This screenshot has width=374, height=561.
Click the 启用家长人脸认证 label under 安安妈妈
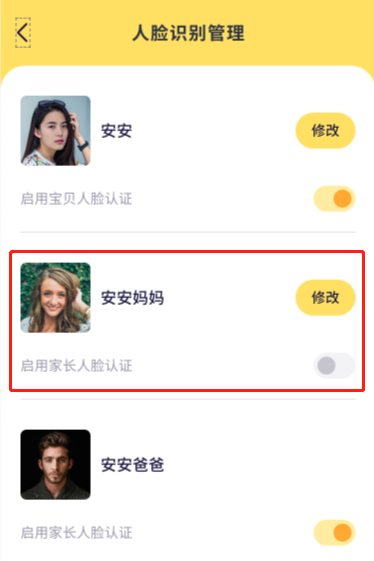76,366
